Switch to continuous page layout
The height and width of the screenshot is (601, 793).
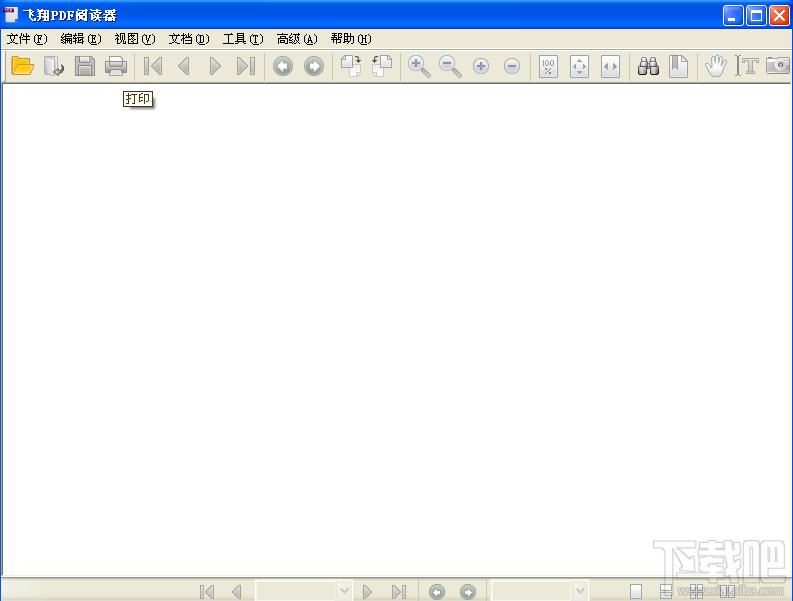click(666, 591)
